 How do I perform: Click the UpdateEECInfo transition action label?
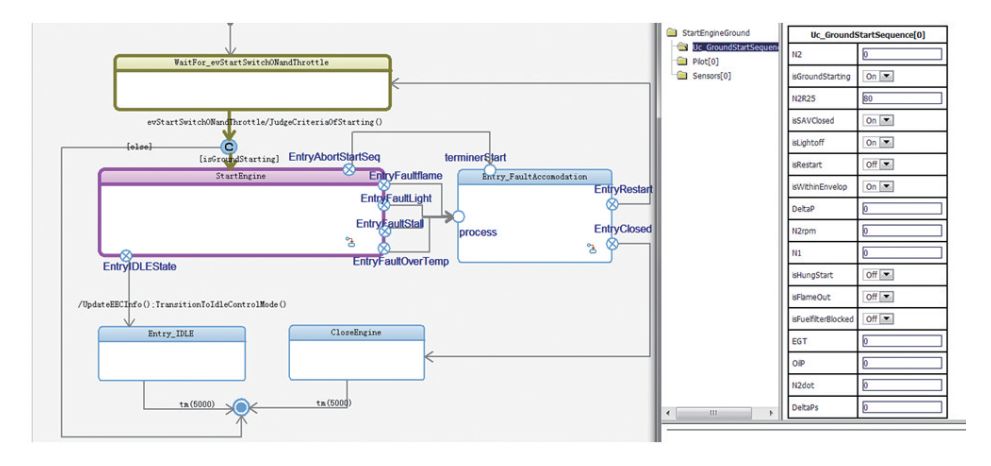point(182,304)
